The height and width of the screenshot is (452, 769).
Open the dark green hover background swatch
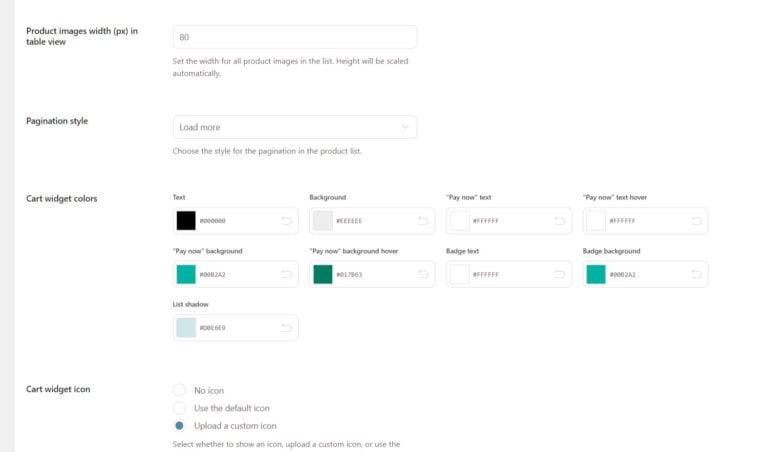[323, 274]
